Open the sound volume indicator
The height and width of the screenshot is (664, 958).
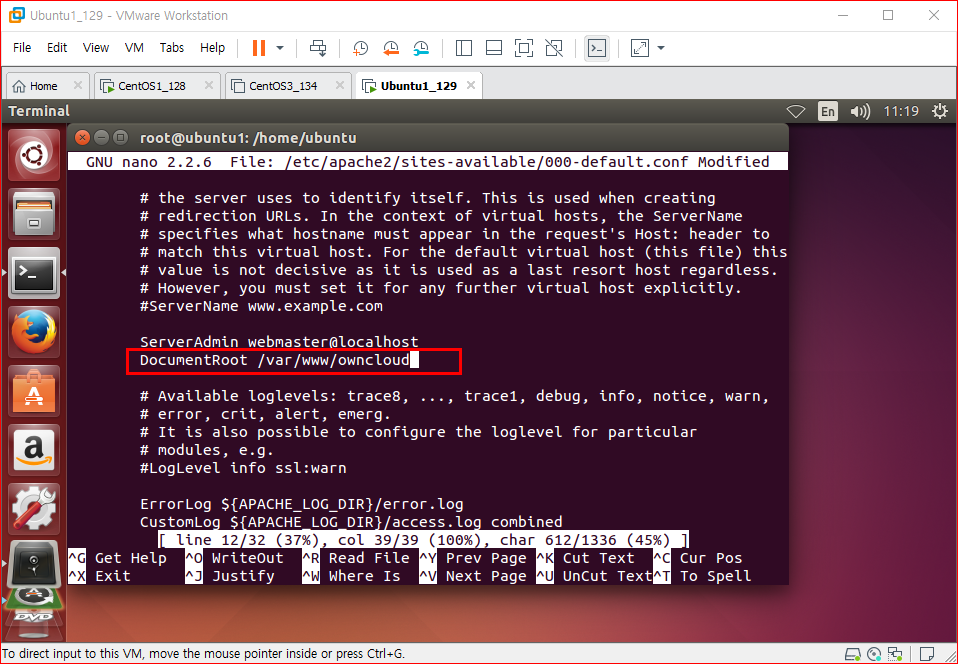(860, 111)
